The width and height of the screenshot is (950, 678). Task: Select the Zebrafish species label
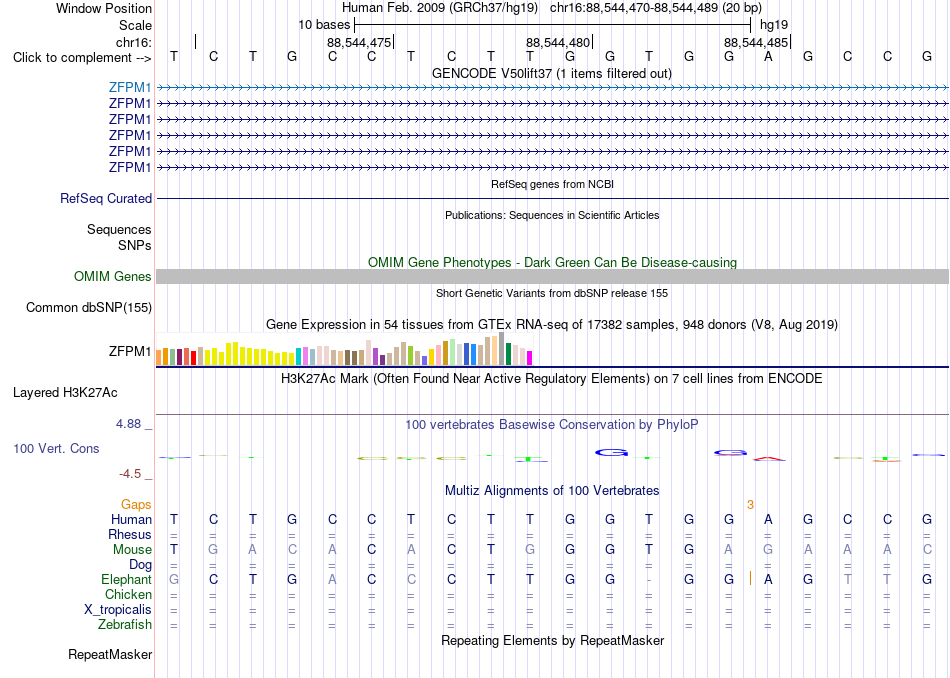click(x=125, y=624)
